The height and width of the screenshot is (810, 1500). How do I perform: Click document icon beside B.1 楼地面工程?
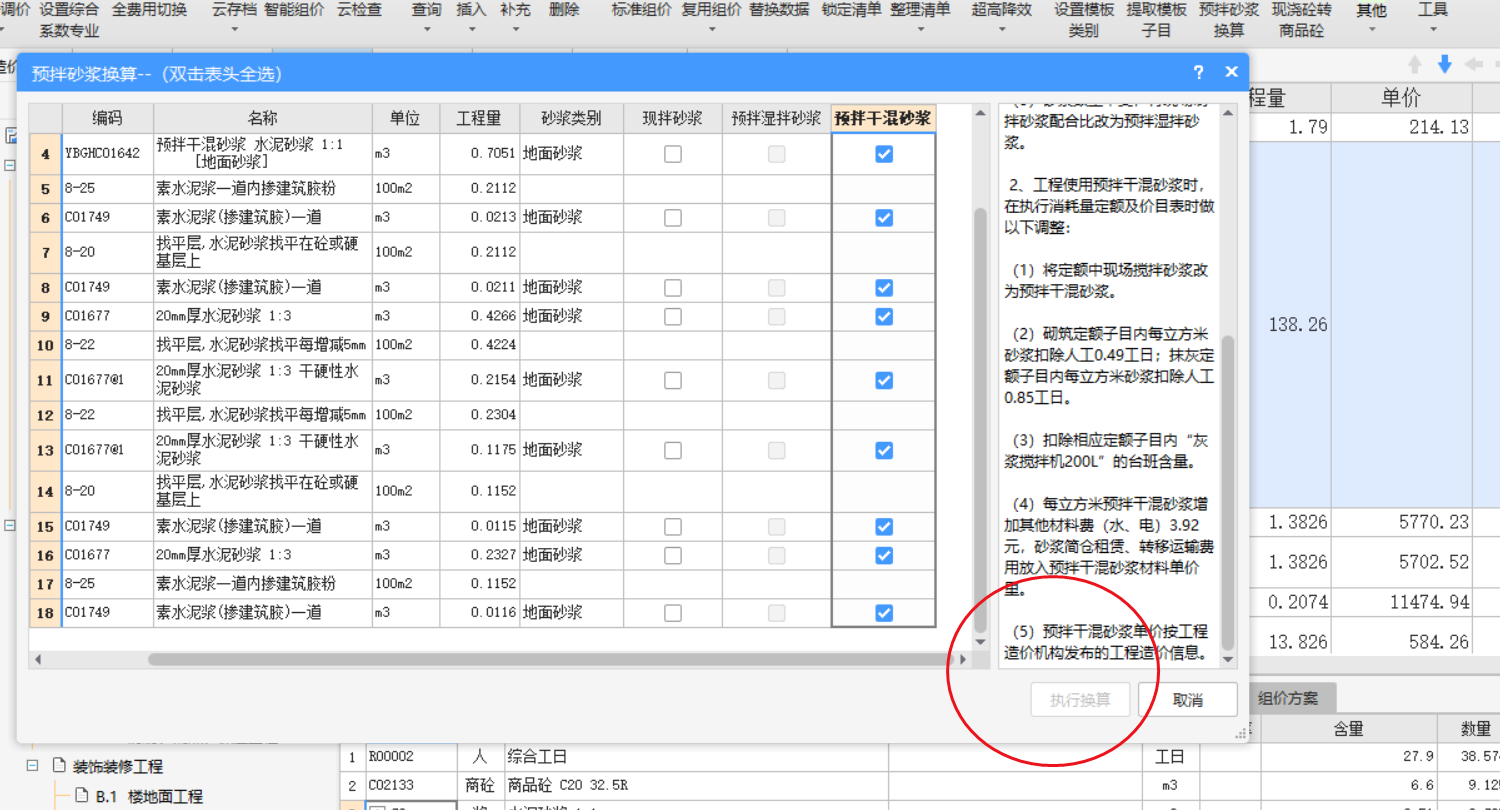(x=84, y=796)
